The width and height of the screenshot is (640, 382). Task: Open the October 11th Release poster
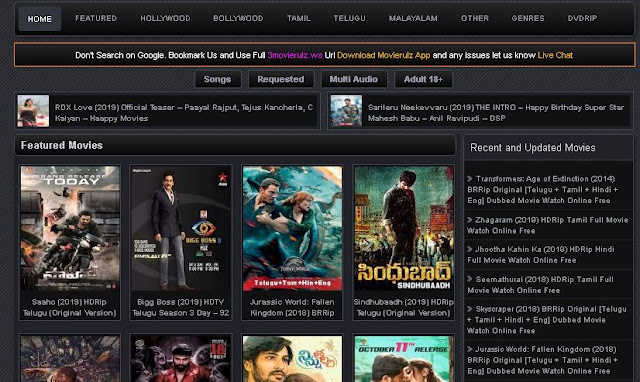[404, 359]
